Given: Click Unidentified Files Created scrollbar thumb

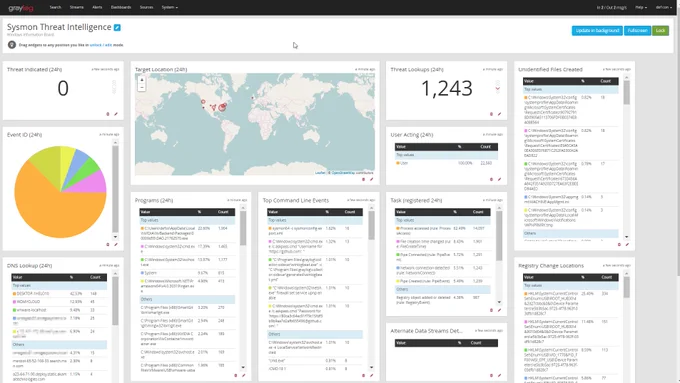Looking at the screenshot, I should pos(627,92).
